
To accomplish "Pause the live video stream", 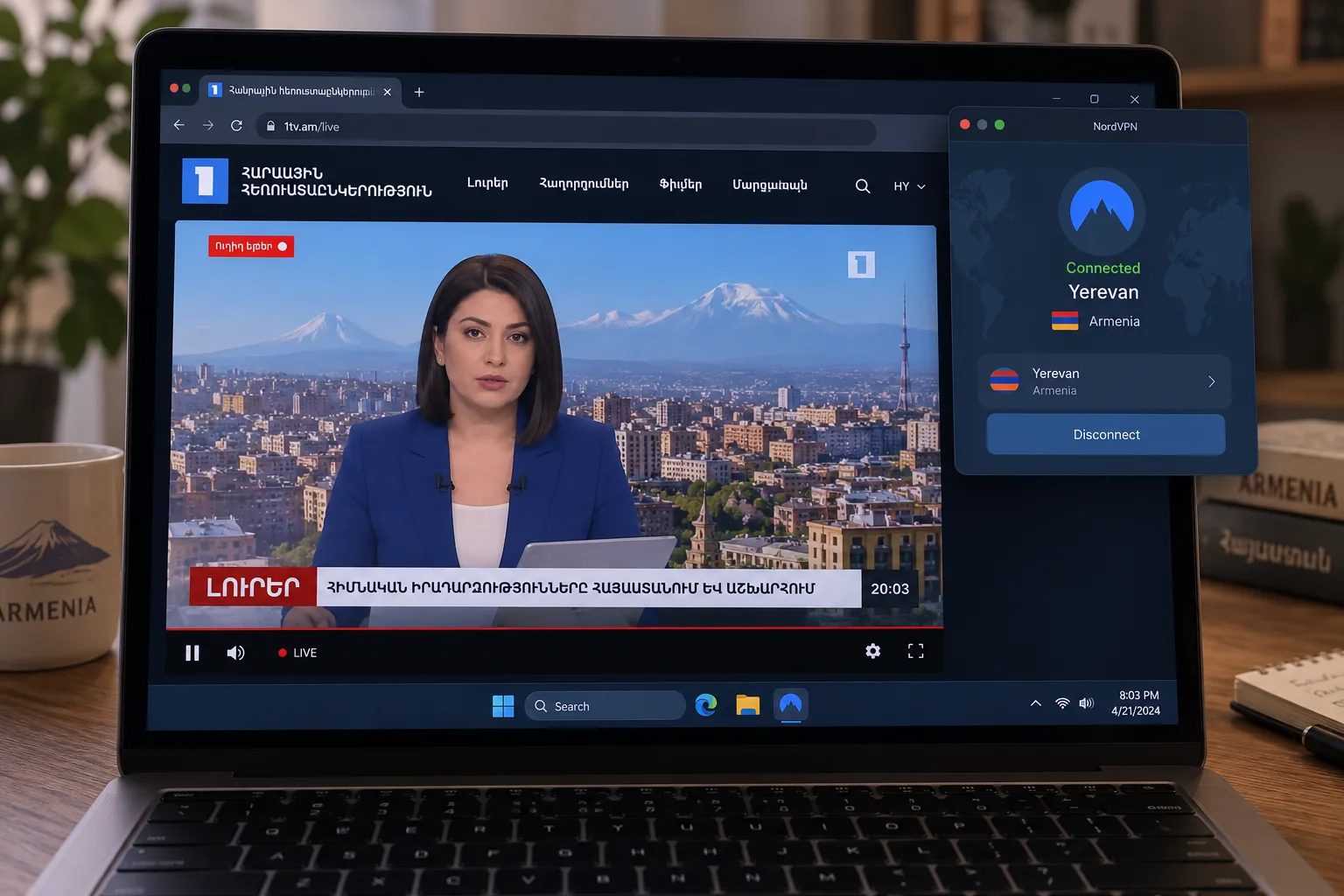I will pos(192,653).
